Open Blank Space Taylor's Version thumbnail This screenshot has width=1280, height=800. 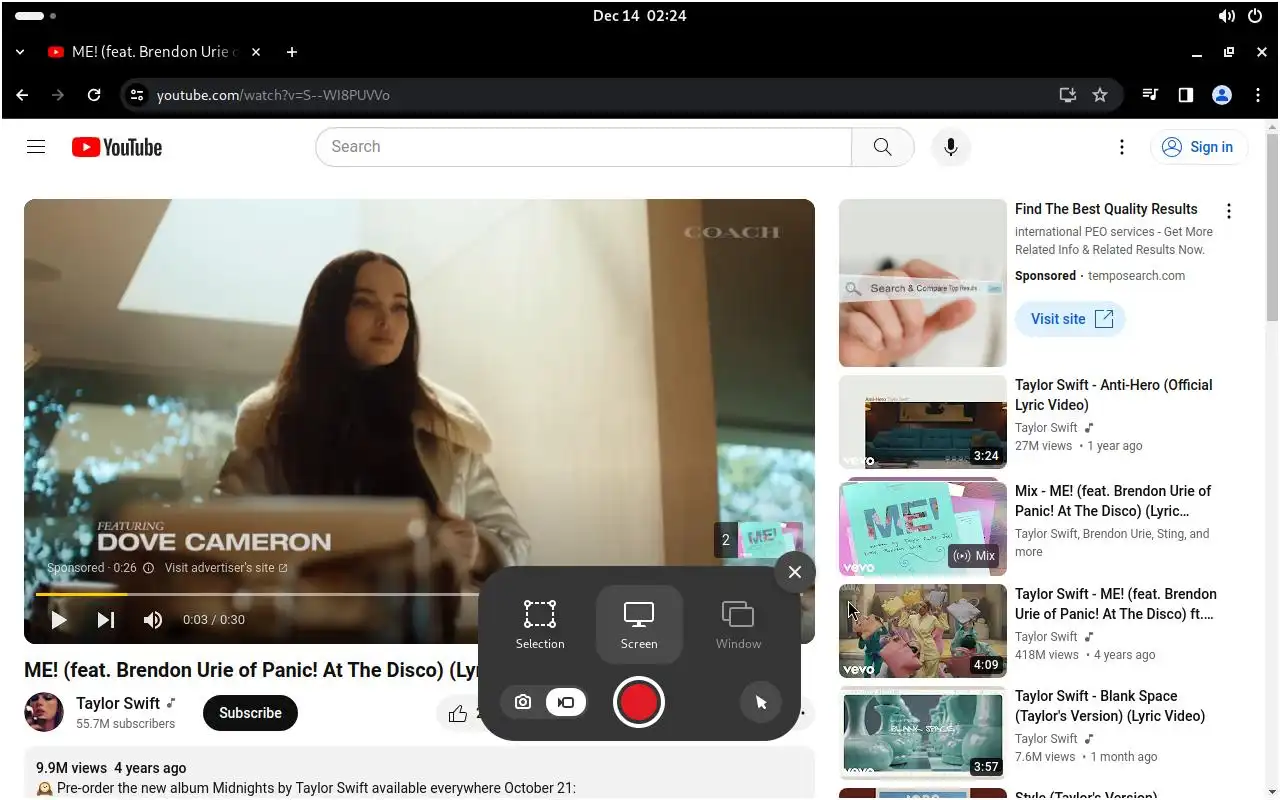(923, 733)
